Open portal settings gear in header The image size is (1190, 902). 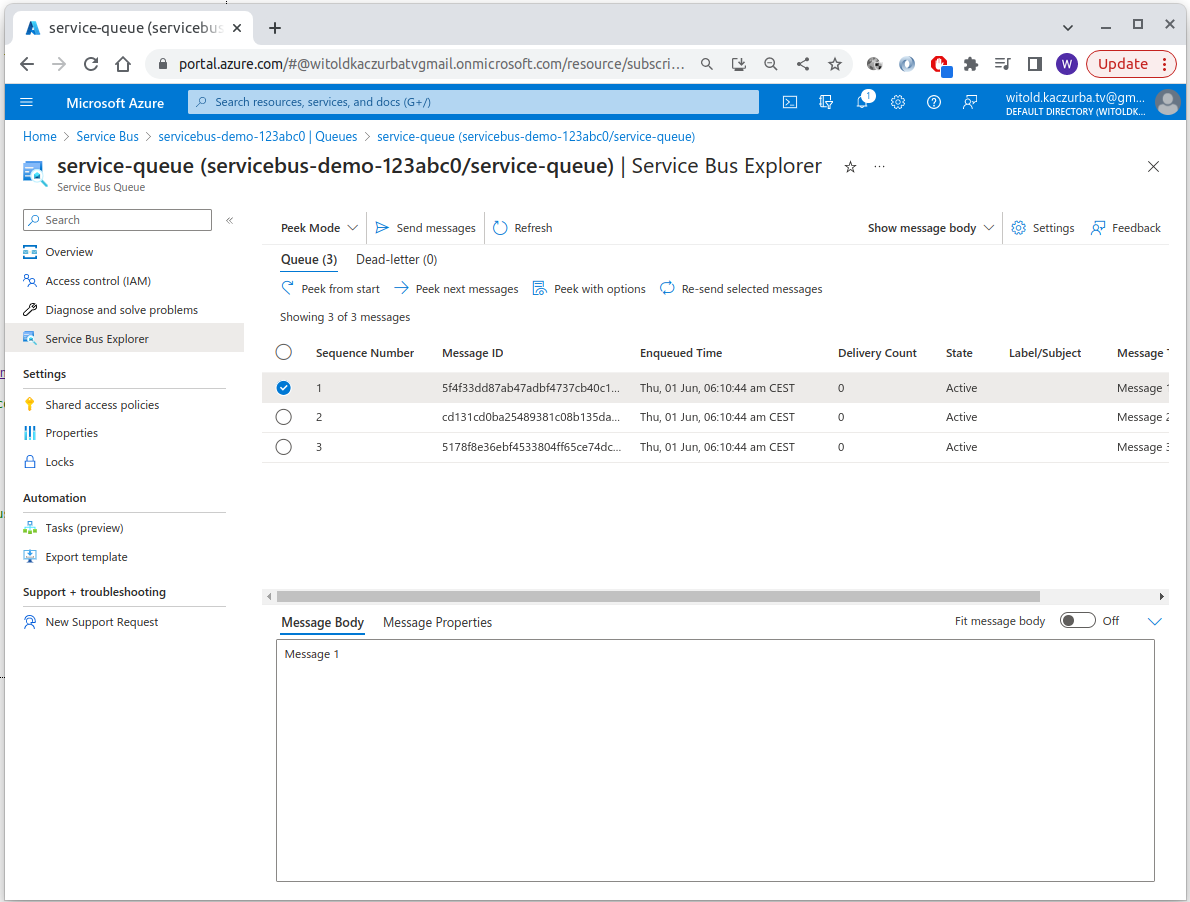click(x=898, y=102)
